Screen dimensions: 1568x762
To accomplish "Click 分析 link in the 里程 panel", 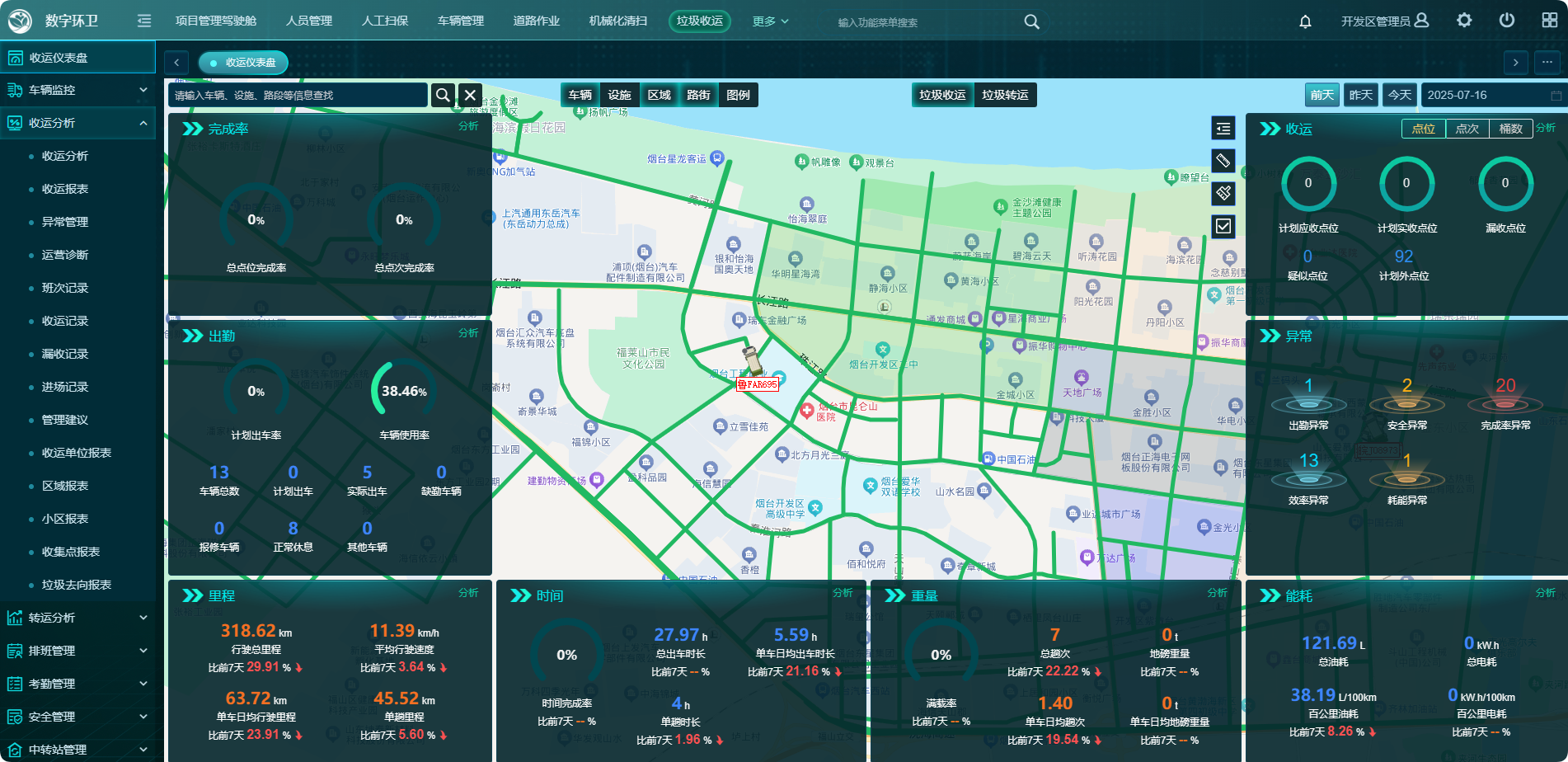I will (468, 593).
